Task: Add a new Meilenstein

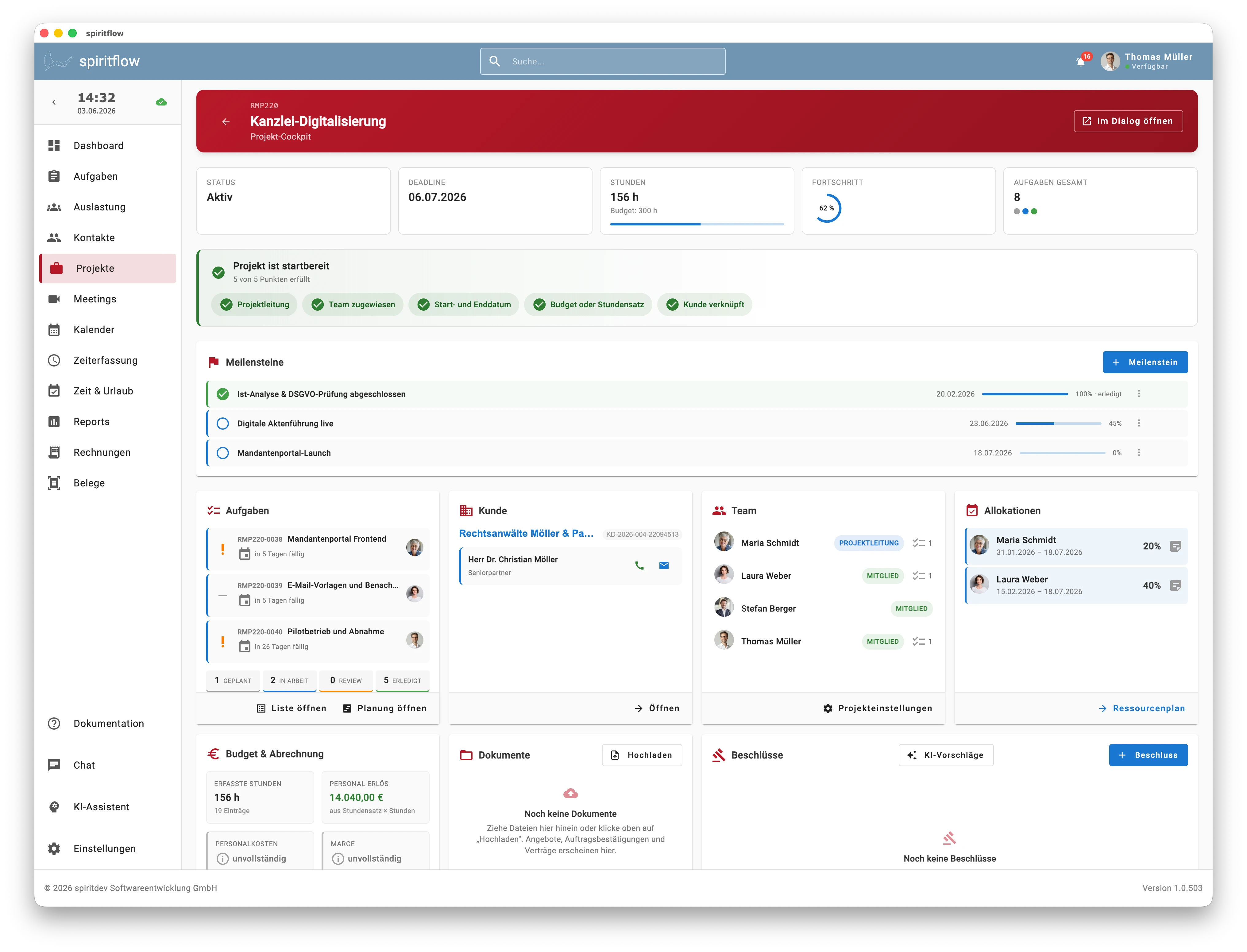Action: click(x=1145, y=362)
